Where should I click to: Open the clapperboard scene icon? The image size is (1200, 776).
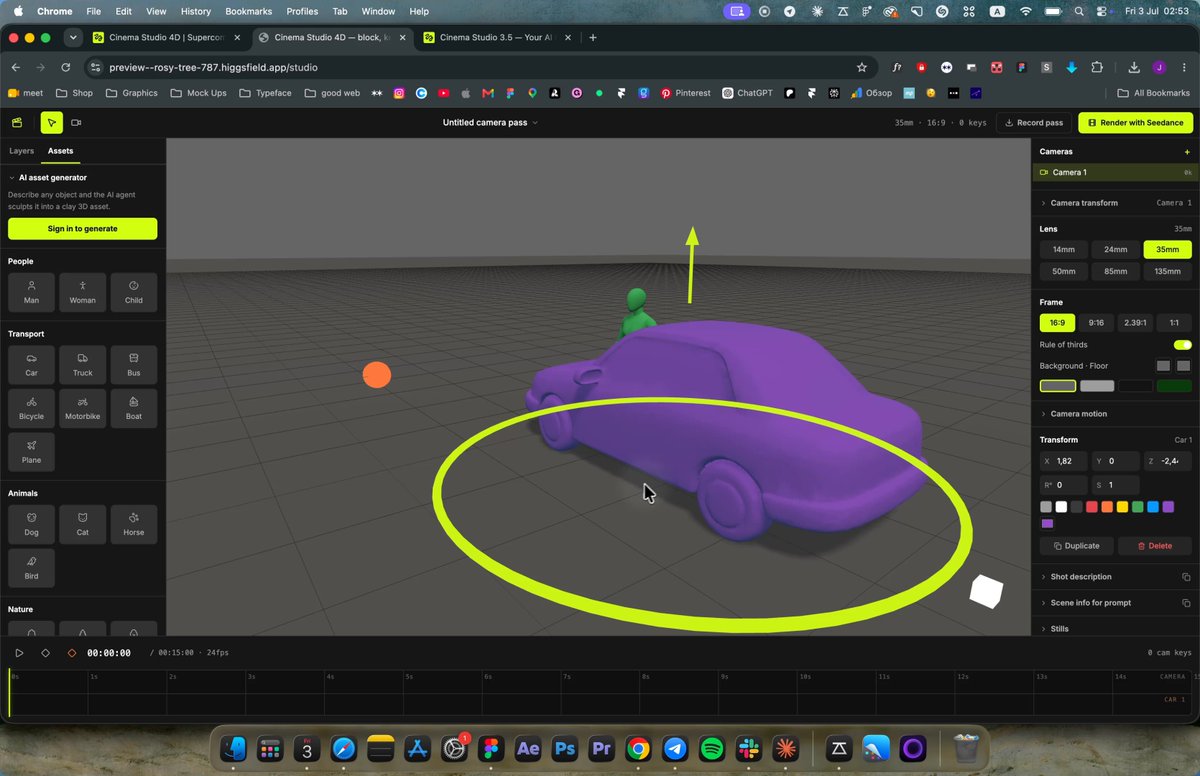click(x=17, y=122)
